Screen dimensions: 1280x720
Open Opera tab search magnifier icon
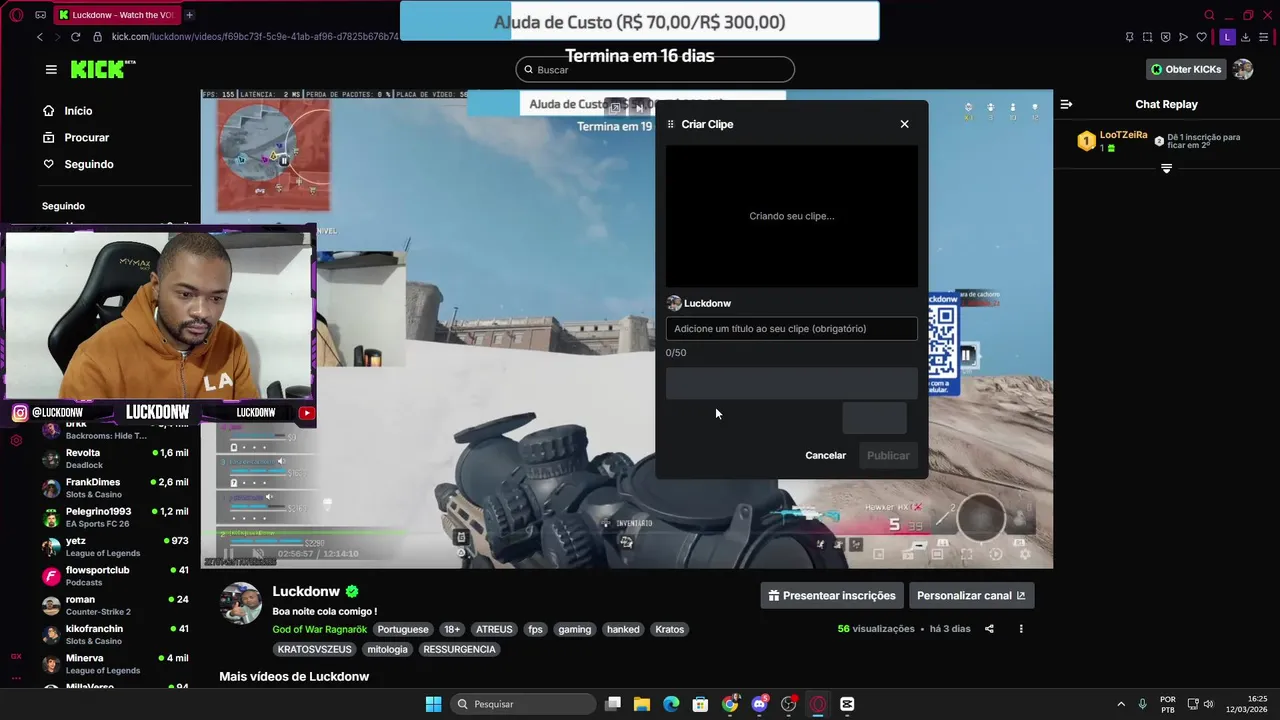(1209, 15)
